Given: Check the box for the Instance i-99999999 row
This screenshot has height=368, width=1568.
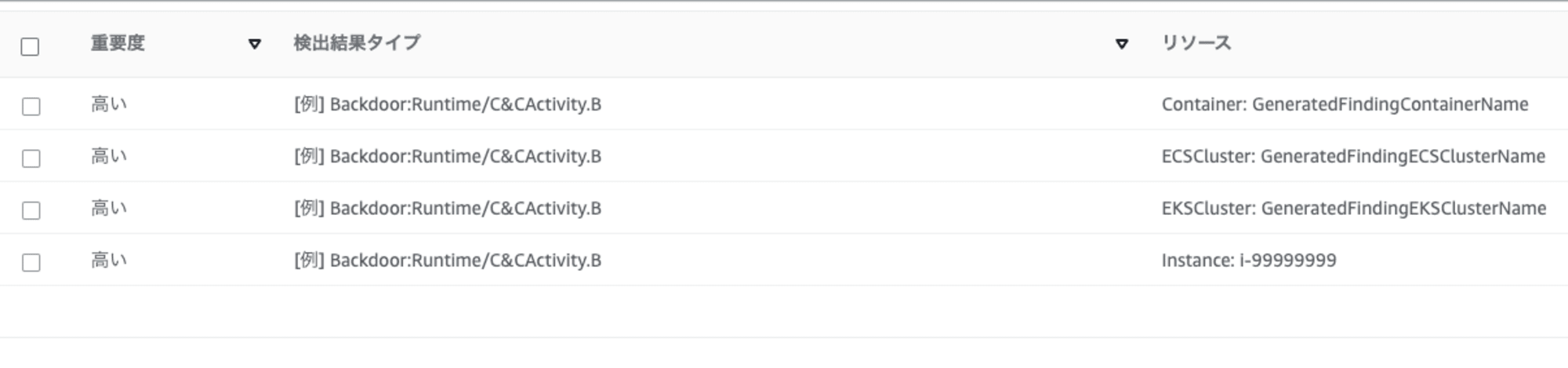Looking at the screenshot, I should [x=31, y=262].
